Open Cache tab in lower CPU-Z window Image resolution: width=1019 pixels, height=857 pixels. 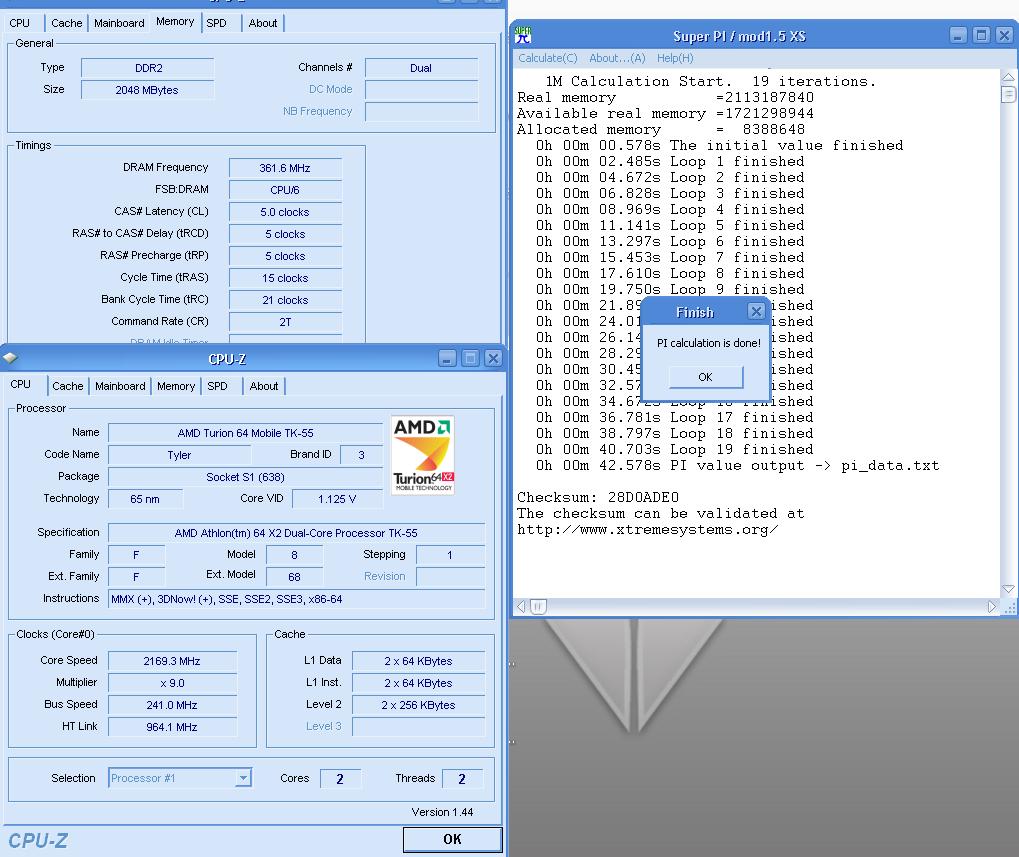pos(68,386)
